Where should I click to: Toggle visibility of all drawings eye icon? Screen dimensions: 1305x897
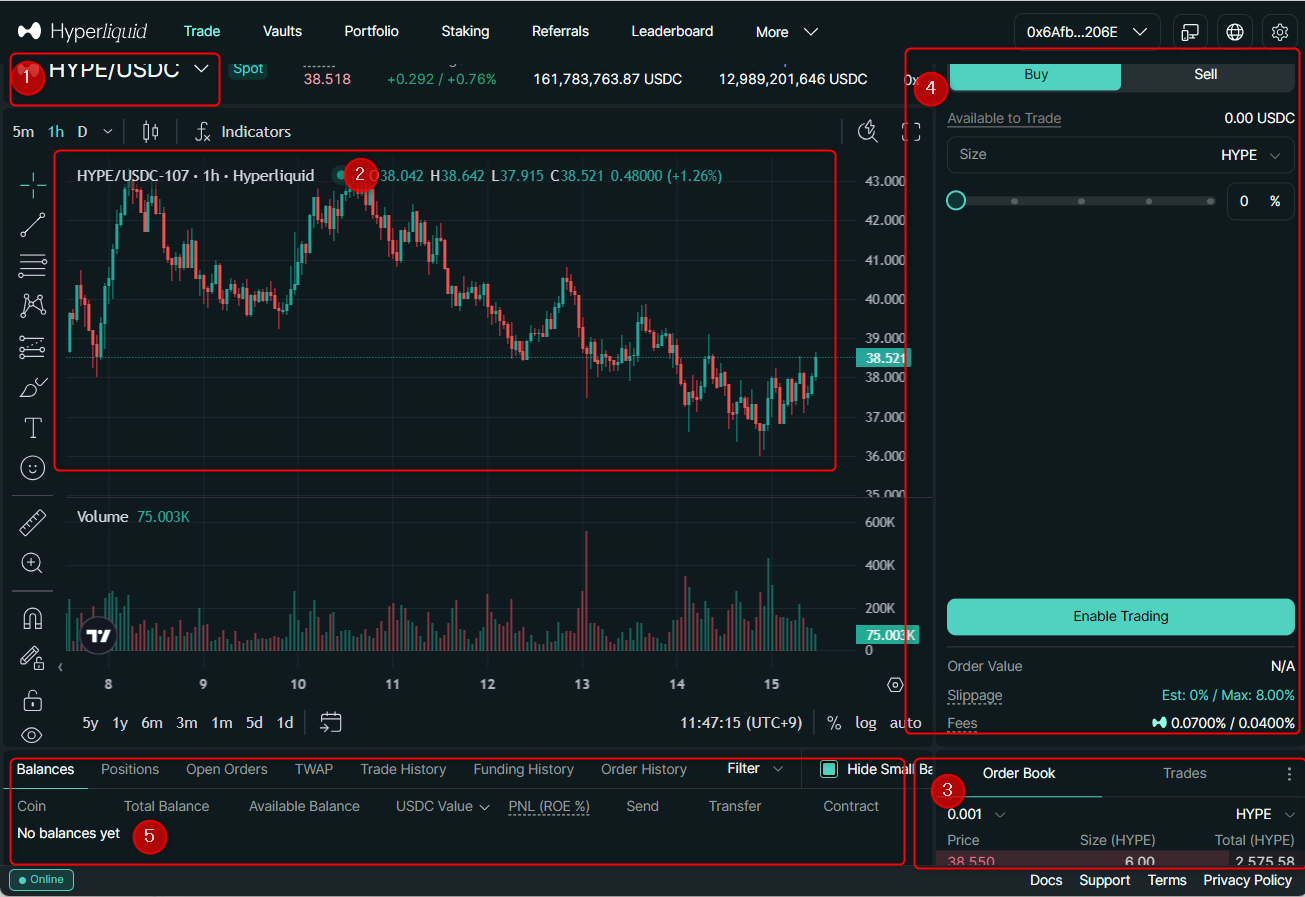coord(32,735)
